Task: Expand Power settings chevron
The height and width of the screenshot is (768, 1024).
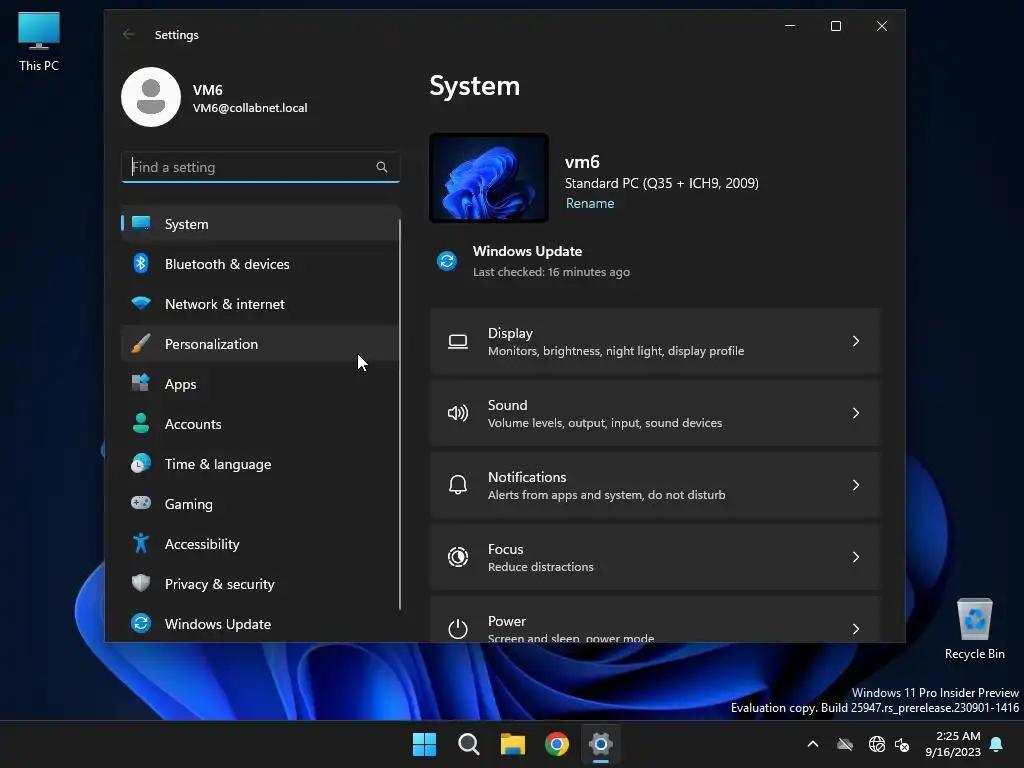Action: [856, 629]
